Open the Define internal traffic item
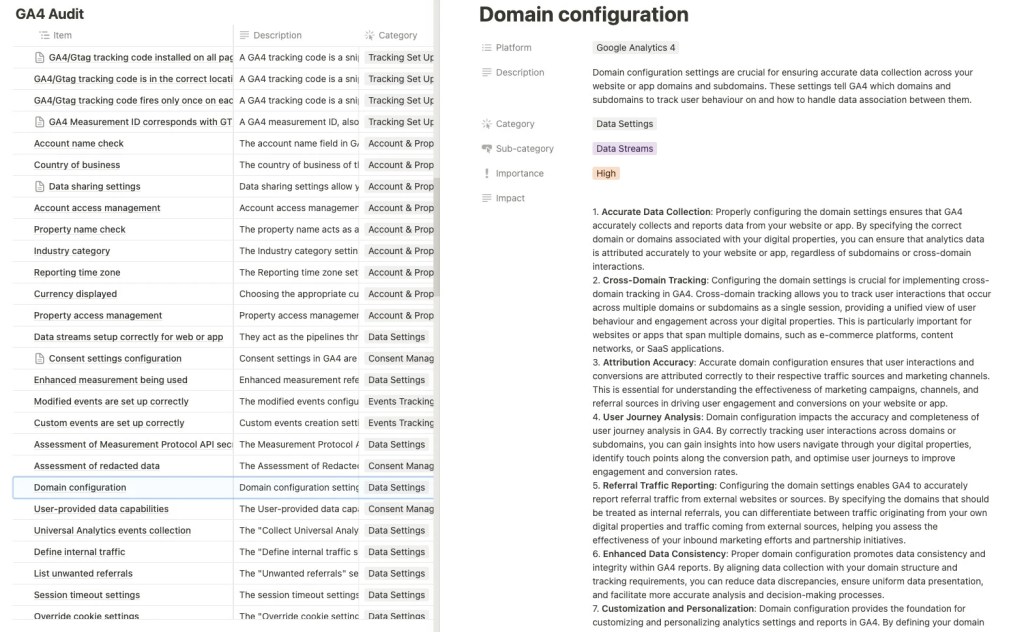The height and width of the screenshot is (632, 1024). [80, 552]
